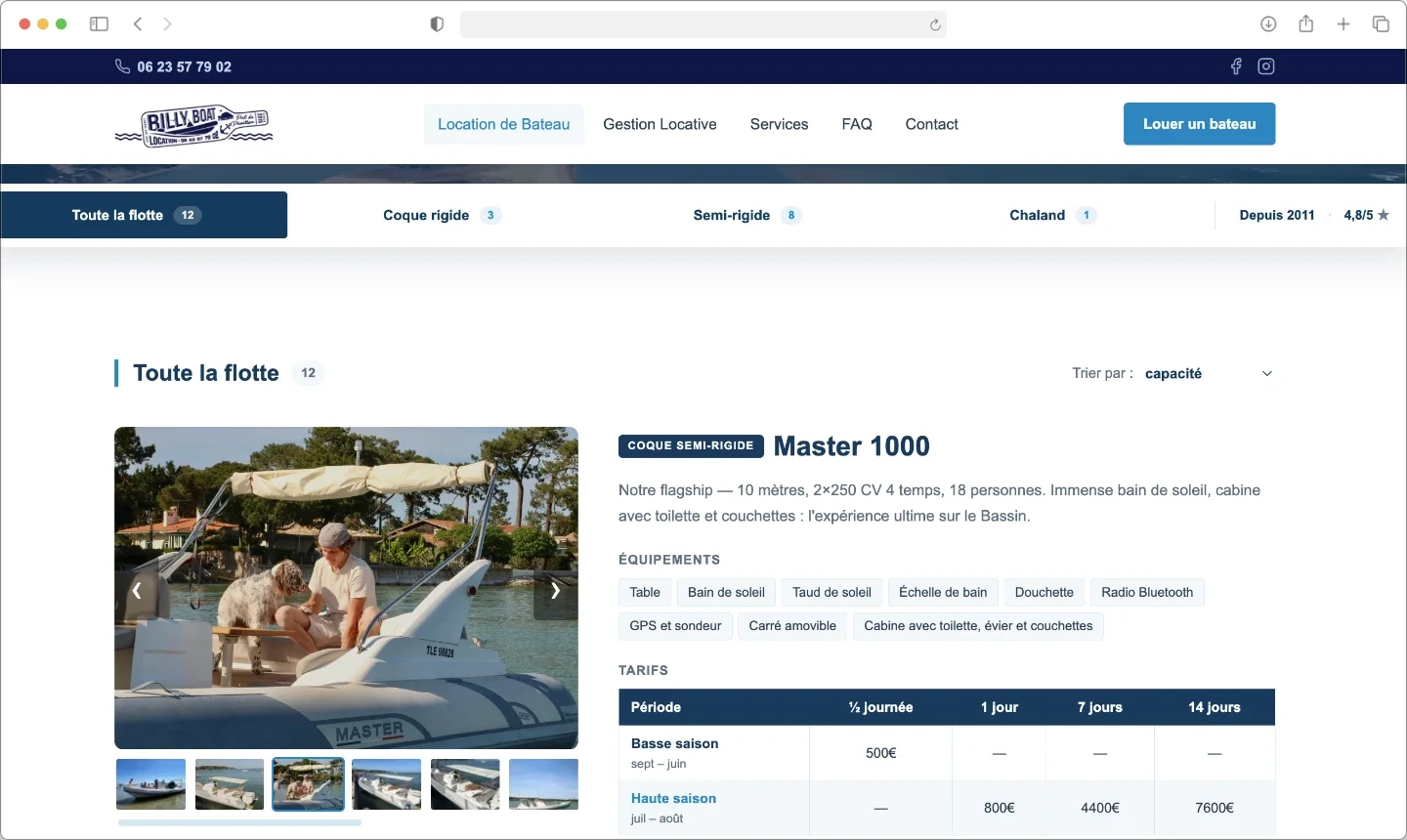Click the Haute saison row label
Screen dimensions: 1407x840
click(x=673, y=798)
